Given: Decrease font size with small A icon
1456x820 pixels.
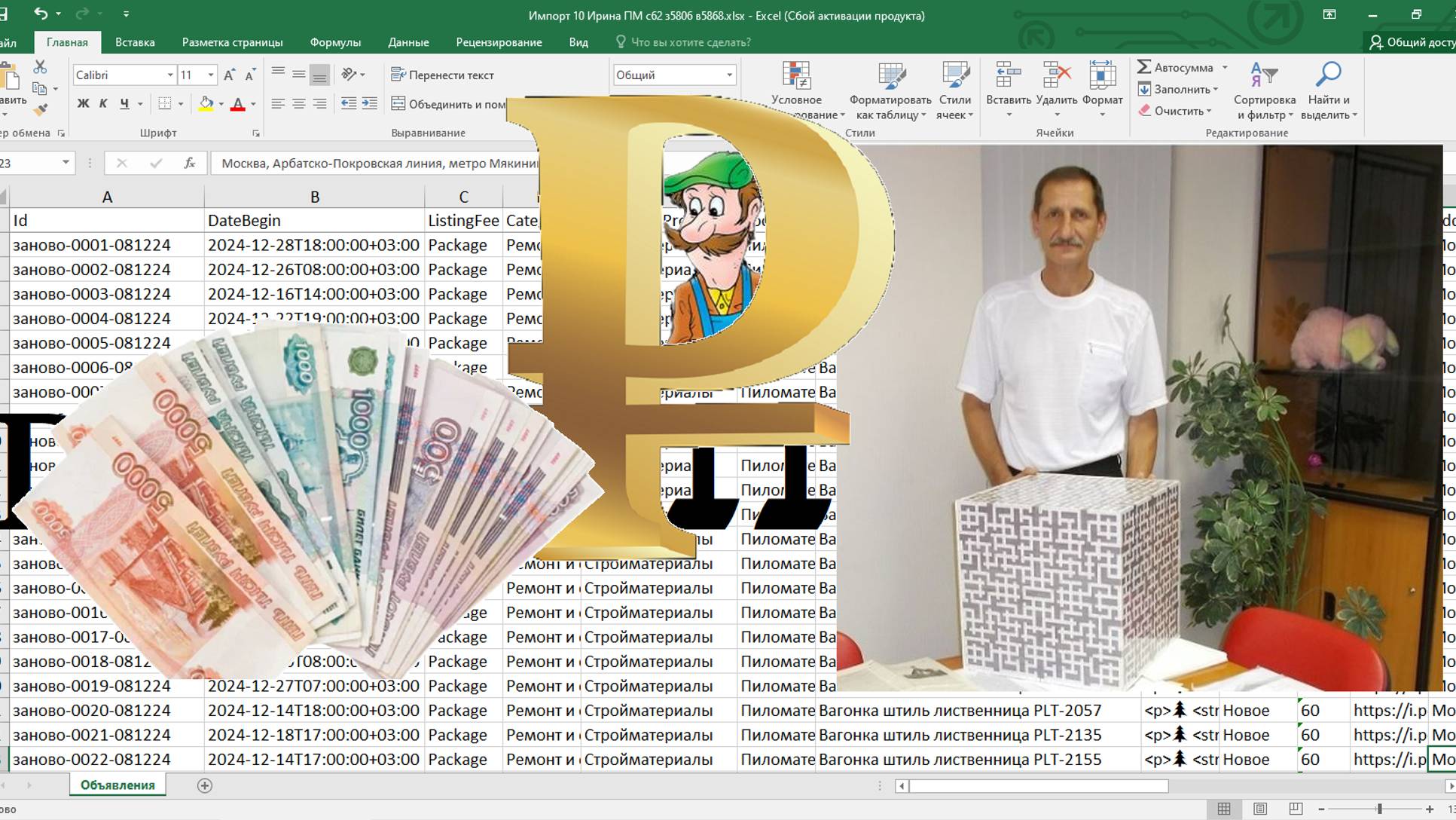Looking at the screenshot, I should tap(251, 75).
